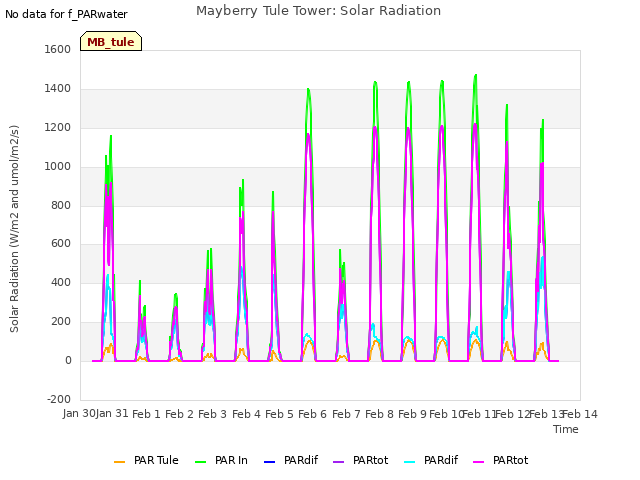Click the 800 y-axis tick value

(x=61, y=206)
